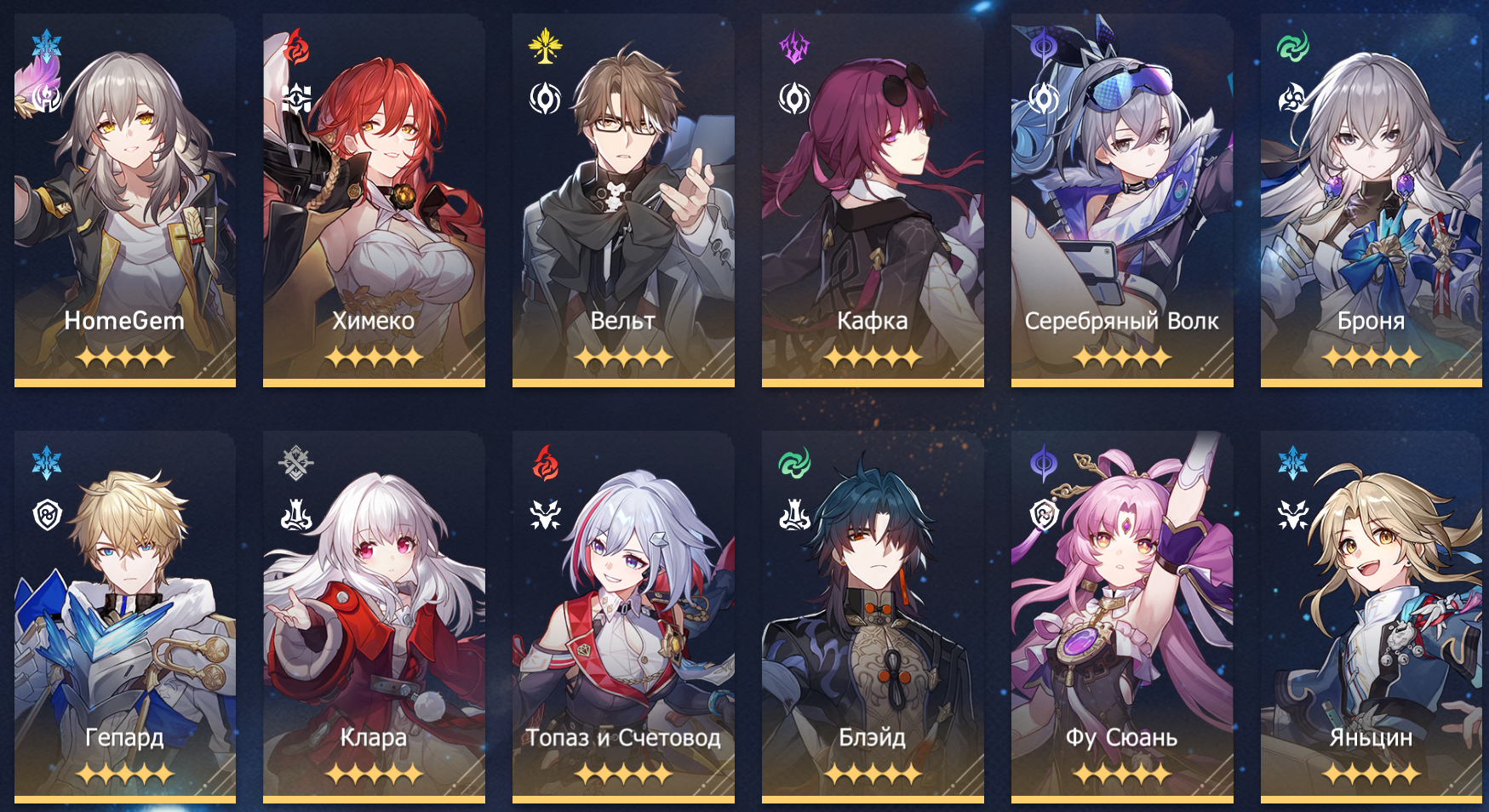1489x812 pixels.
Task: Select the Lightning element icon on Кафка card
Action: pos(794,48)
